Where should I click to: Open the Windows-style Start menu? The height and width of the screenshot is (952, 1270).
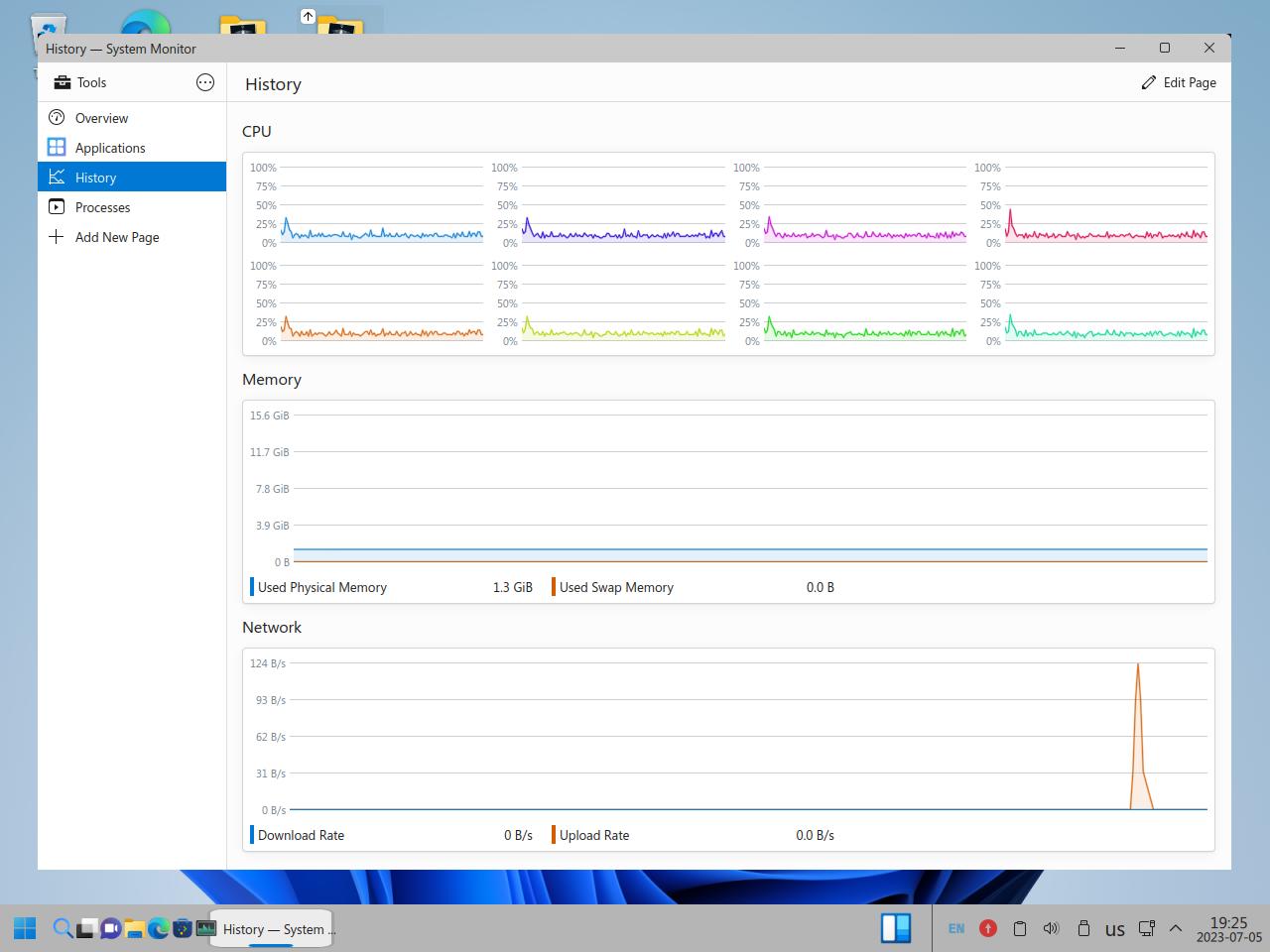pyautogui.click(x=25, y=928)
